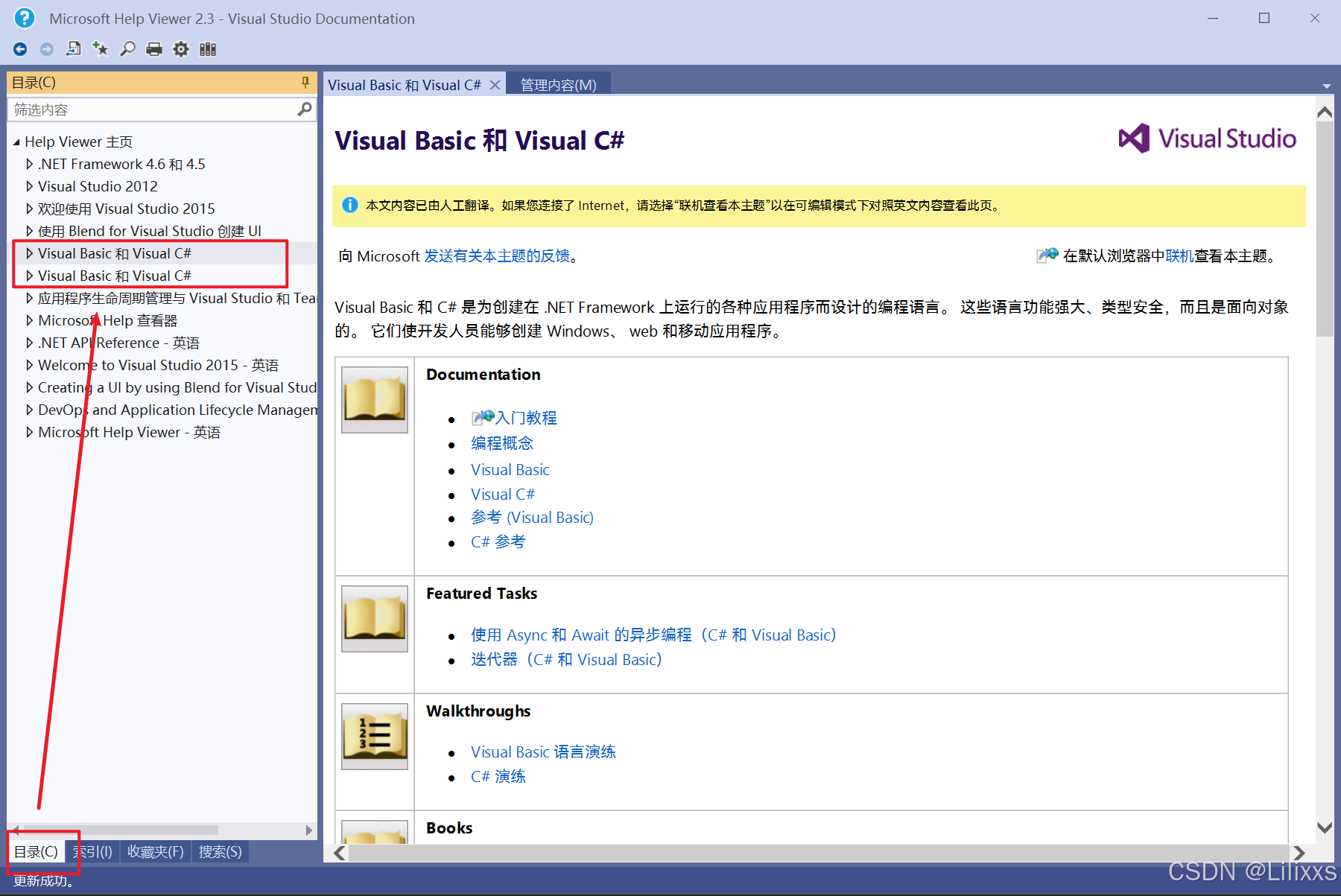Select Microsoft Help Viewer - 英语 item
This screenshot has height=896, width=1341.
point(129,432)
